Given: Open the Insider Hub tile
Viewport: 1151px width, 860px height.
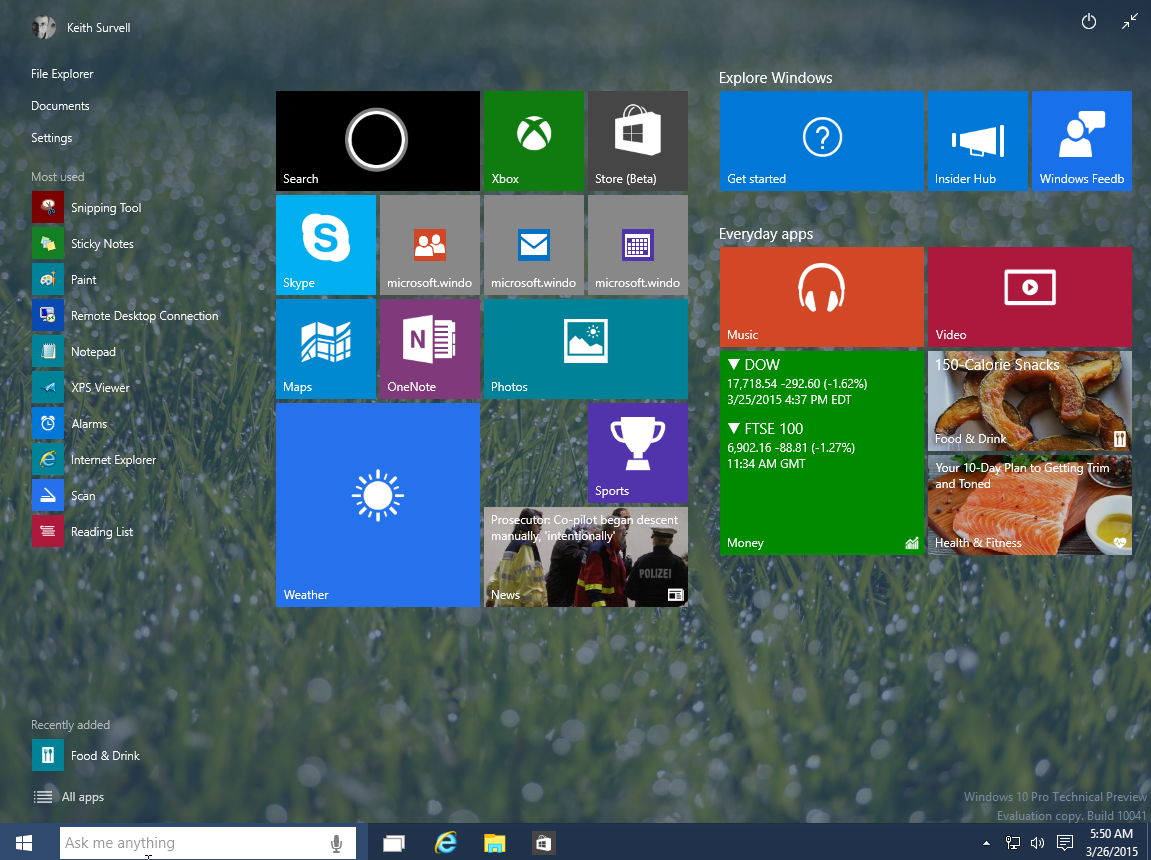Looking at the screenshot, I should [977, 141].
